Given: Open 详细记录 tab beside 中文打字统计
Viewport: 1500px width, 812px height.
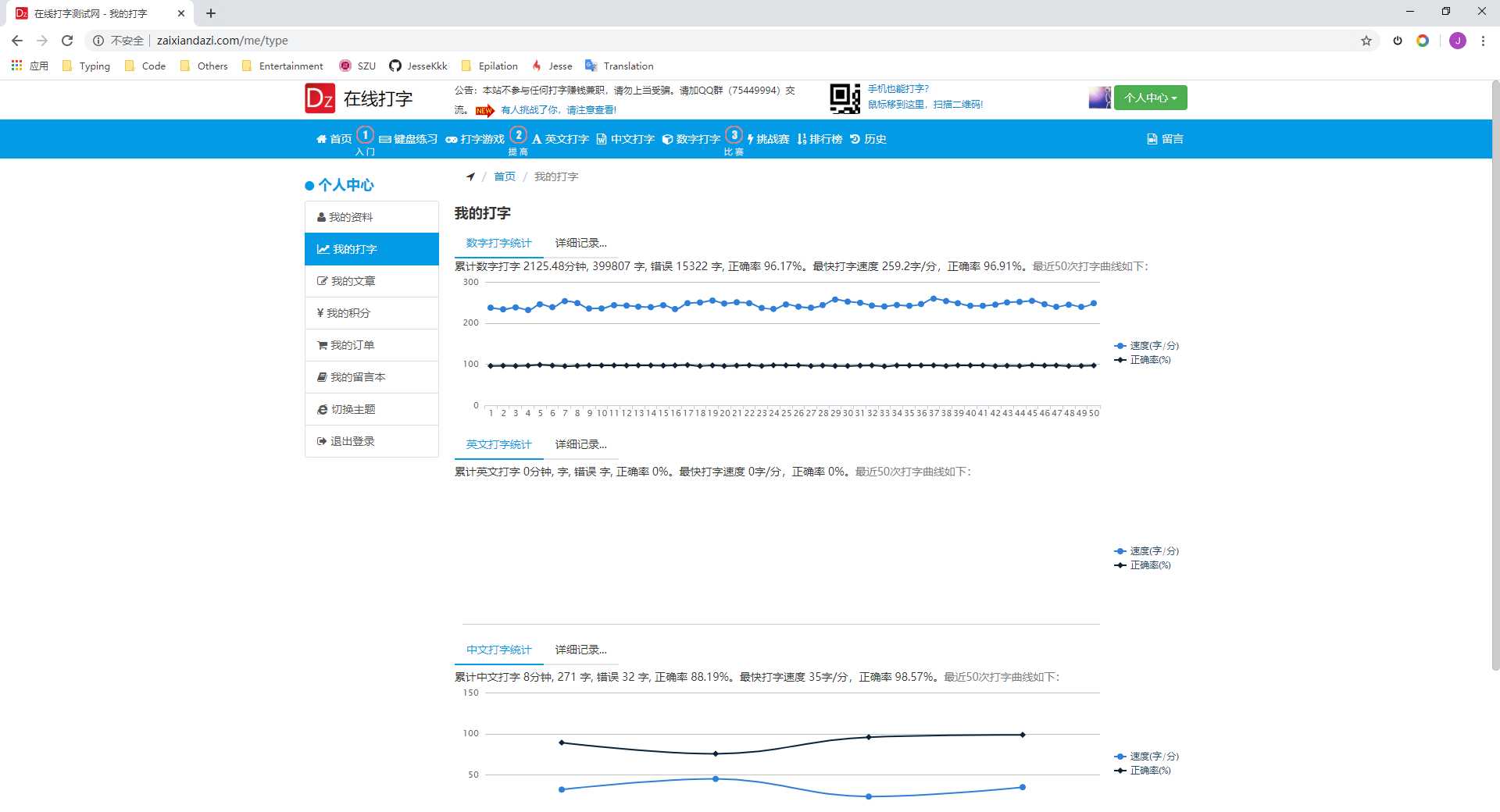Looking at the screenshot, I should click(x=580, y=650).
